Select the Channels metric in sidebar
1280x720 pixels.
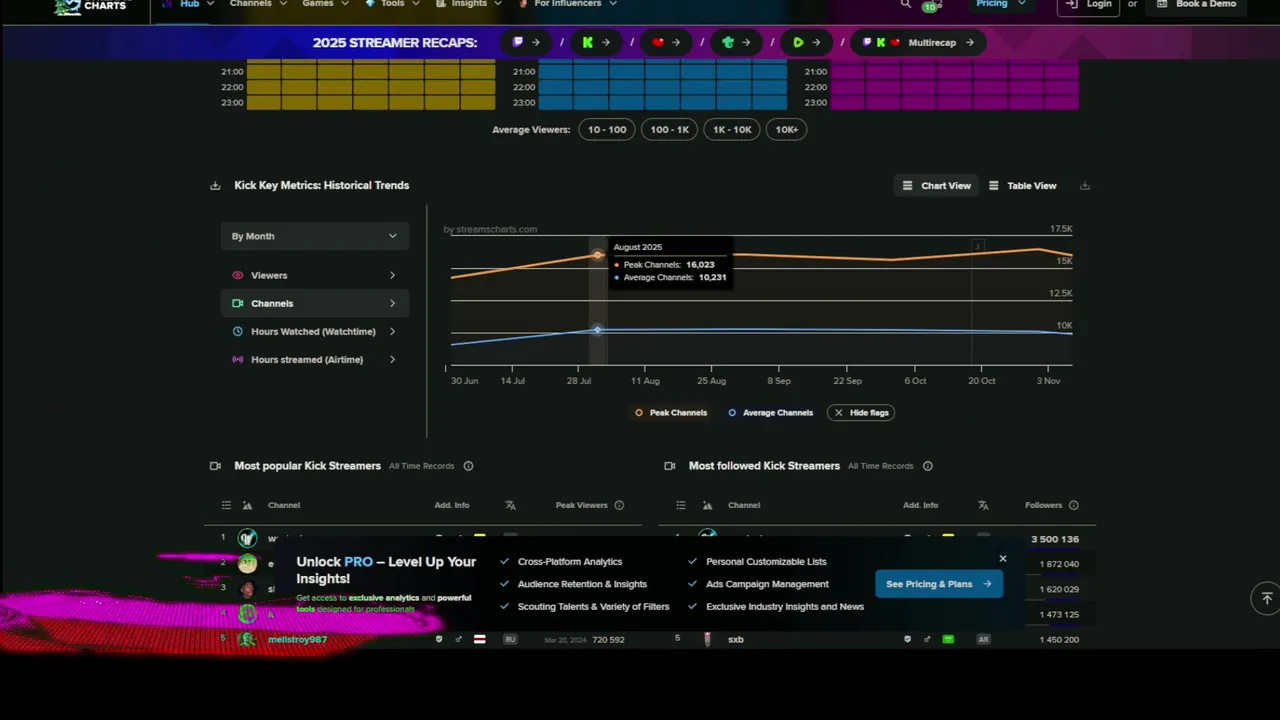pyautogui.click(x=315, y=303)
